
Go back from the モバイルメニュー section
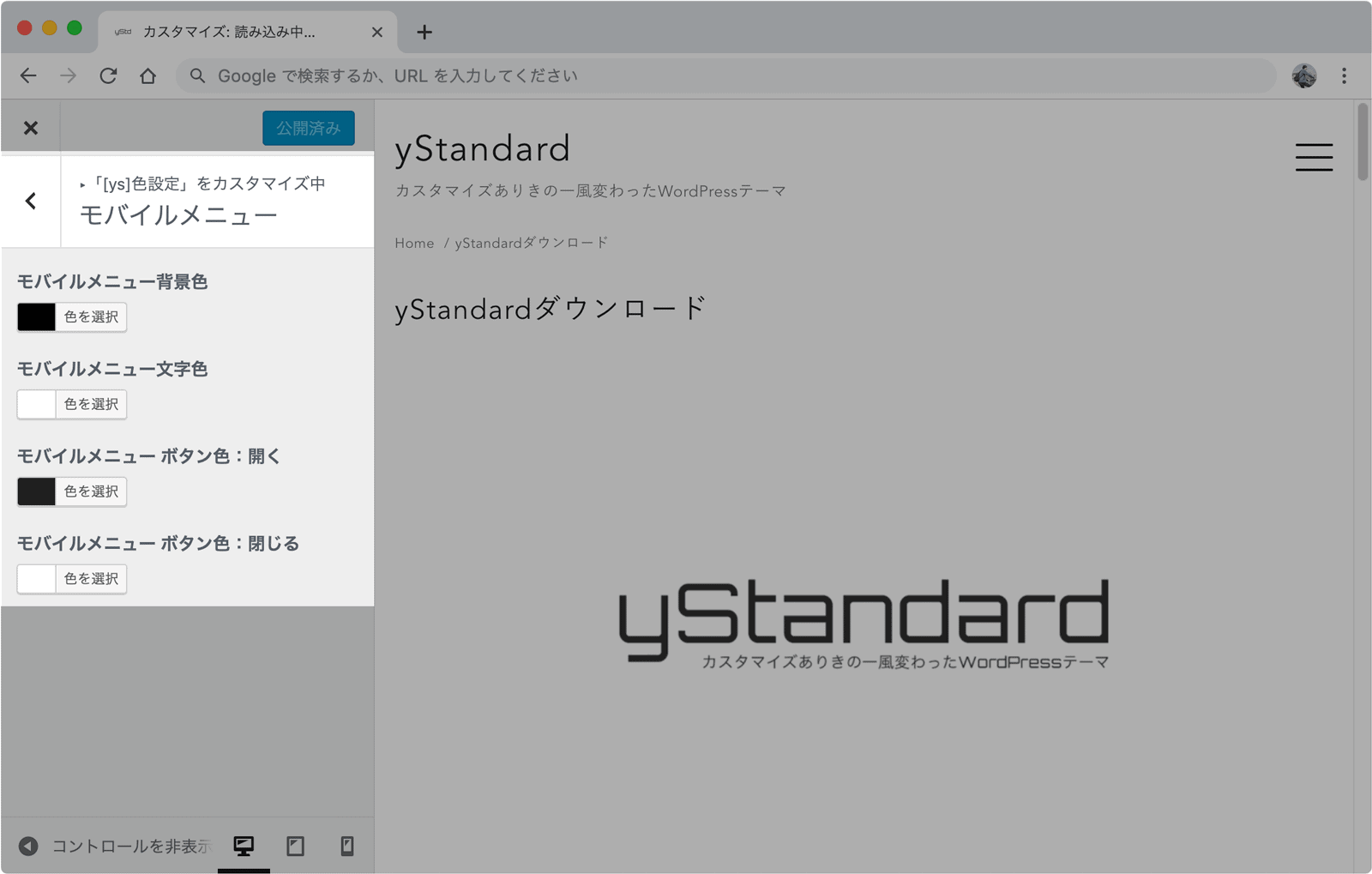(x=31, y=201)
